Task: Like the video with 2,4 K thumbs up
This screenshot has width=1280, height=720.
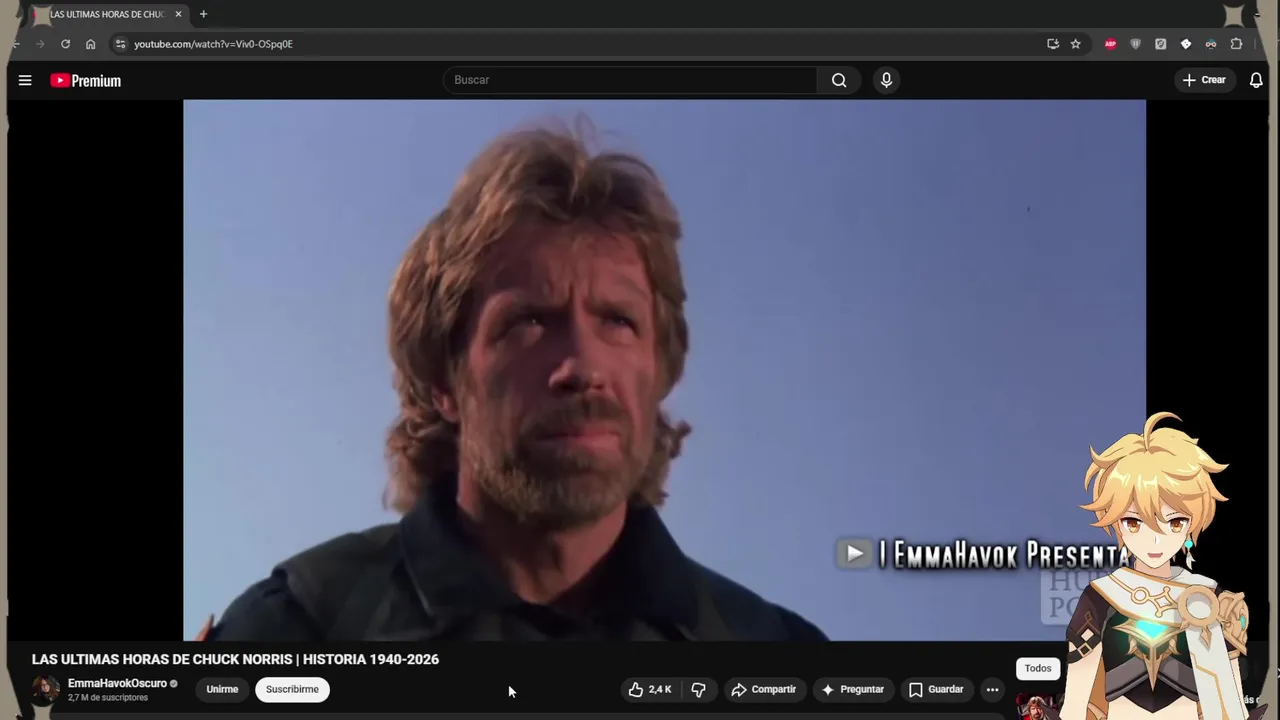Action: (649, 689)
